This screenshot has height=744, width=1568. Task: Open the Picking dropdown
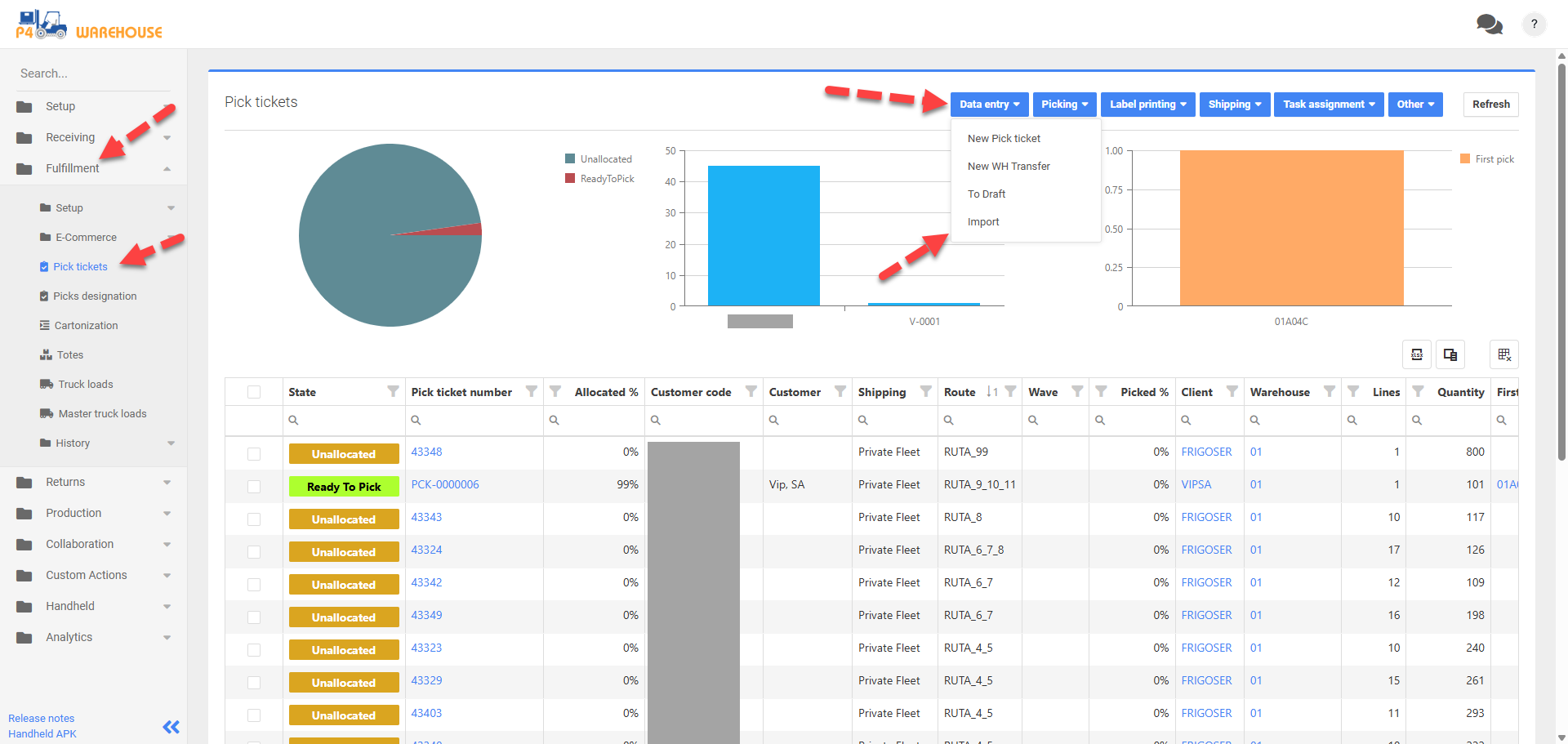pyautogui.click(x=1063, y=105)
